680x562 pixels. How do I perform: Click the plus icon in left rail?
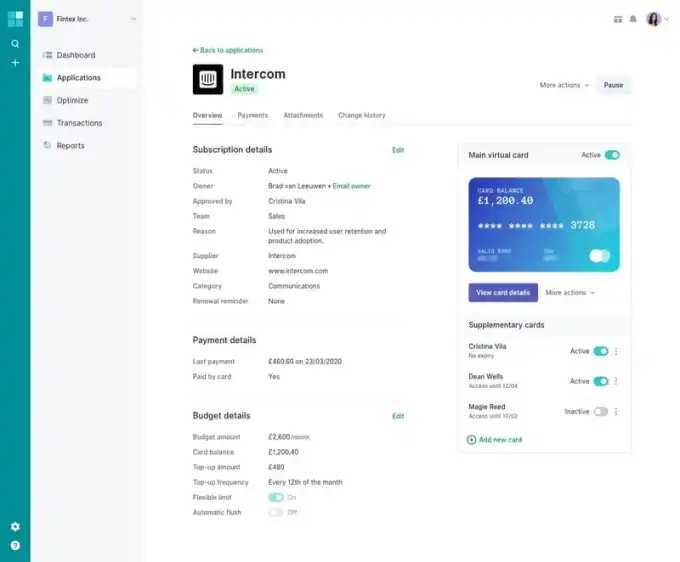point(15,62)
